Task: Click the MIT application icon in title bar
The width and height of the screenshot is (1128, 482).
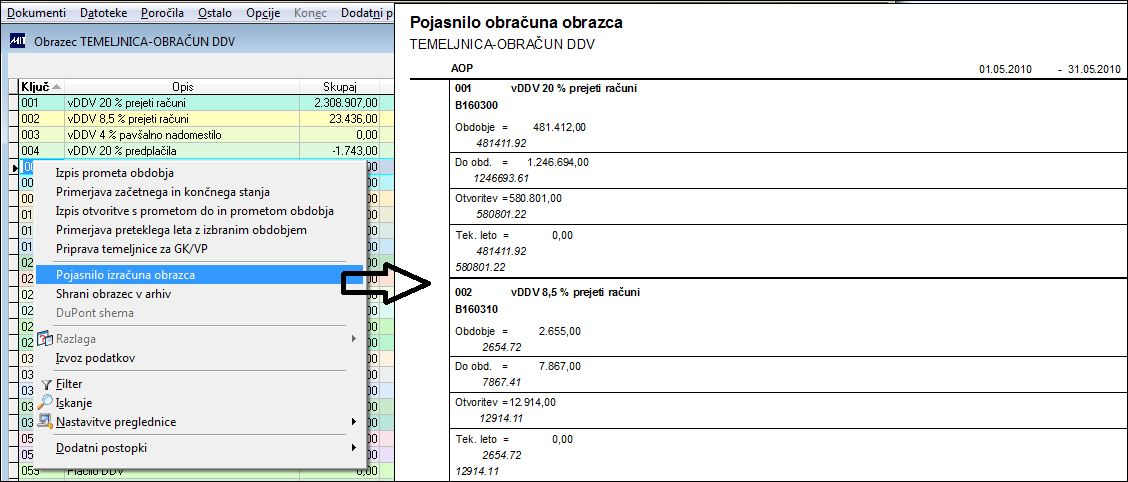Action: tap(17, 42)
